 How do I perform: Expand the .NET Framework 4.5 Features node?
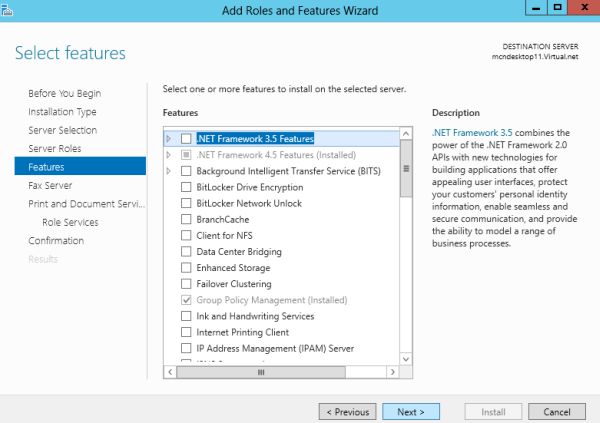(169, 155)
